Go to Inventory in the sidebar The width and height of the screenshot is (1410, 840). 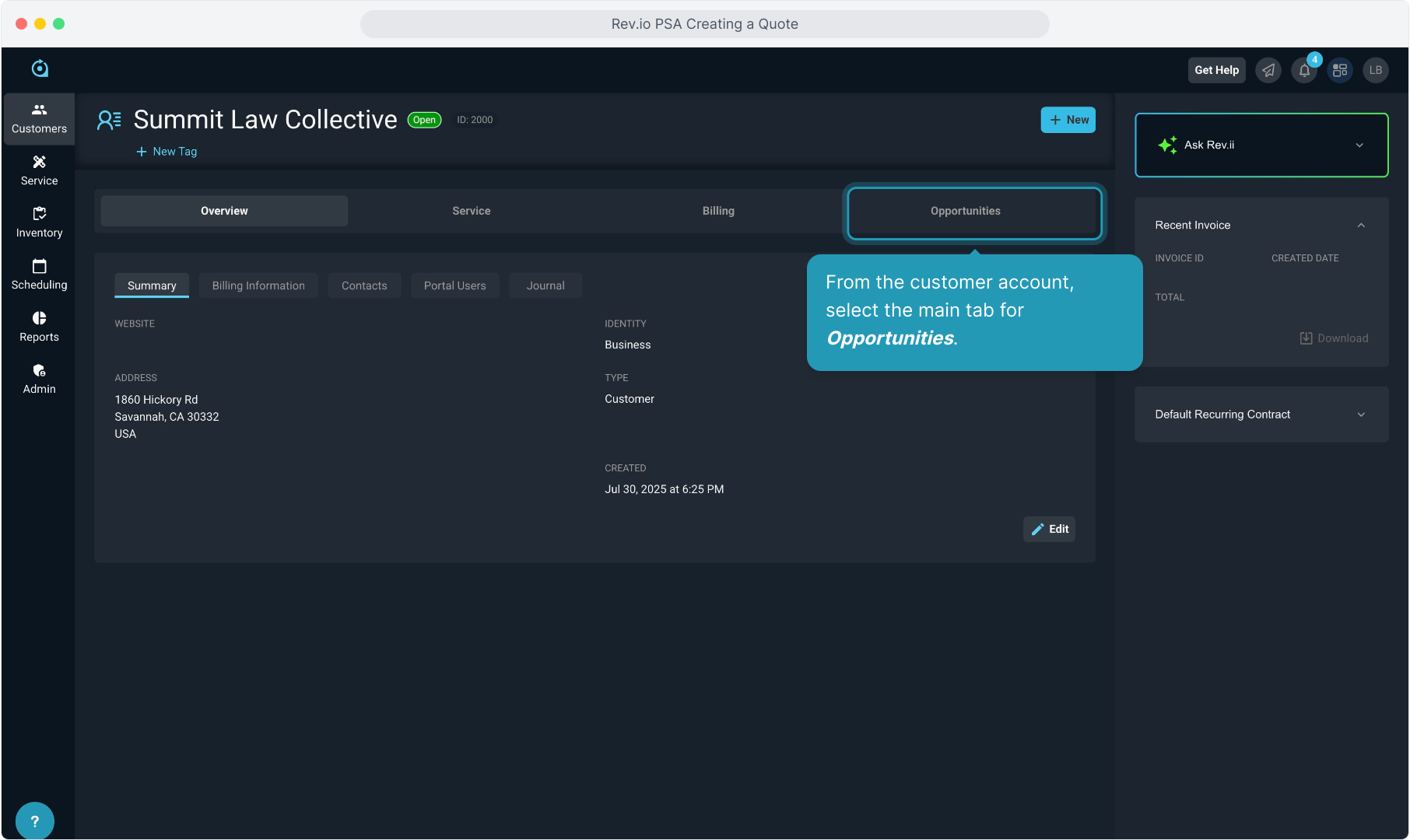click(x=39, y=222)
